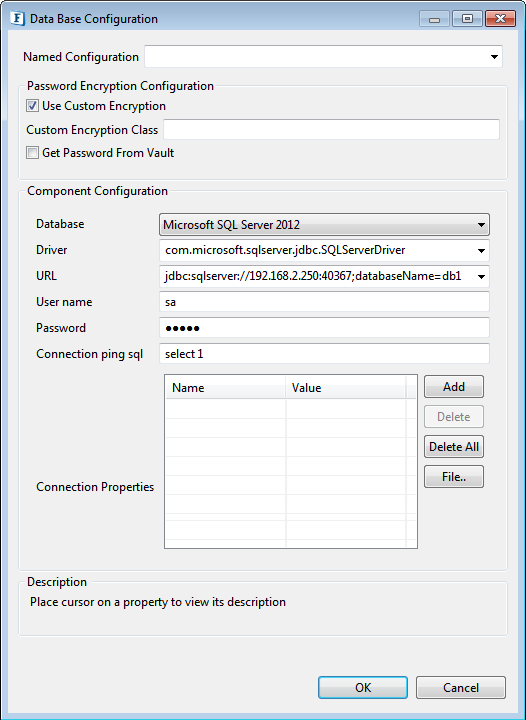Click into the User name field

pyautogui.click(x=324, y=302)
